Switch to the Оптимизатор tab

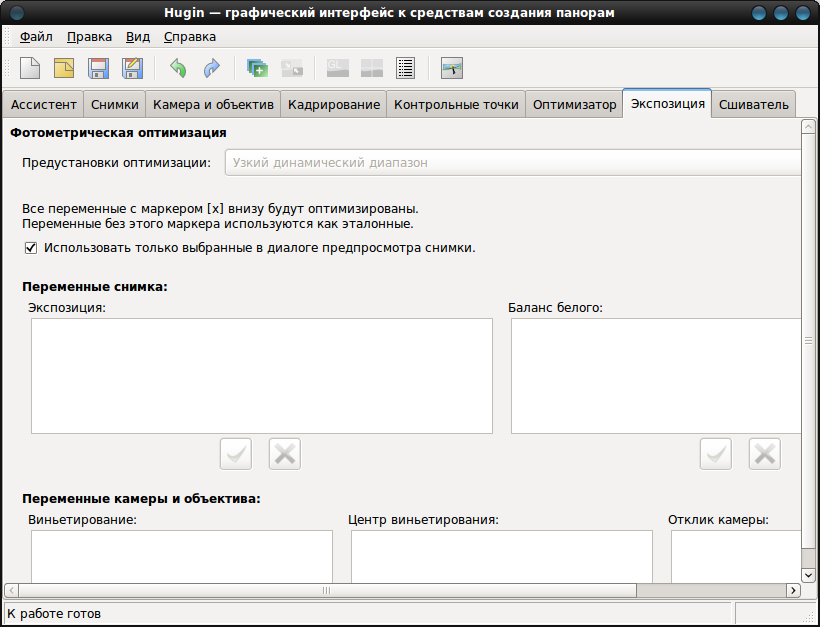[x=574, y=105]
